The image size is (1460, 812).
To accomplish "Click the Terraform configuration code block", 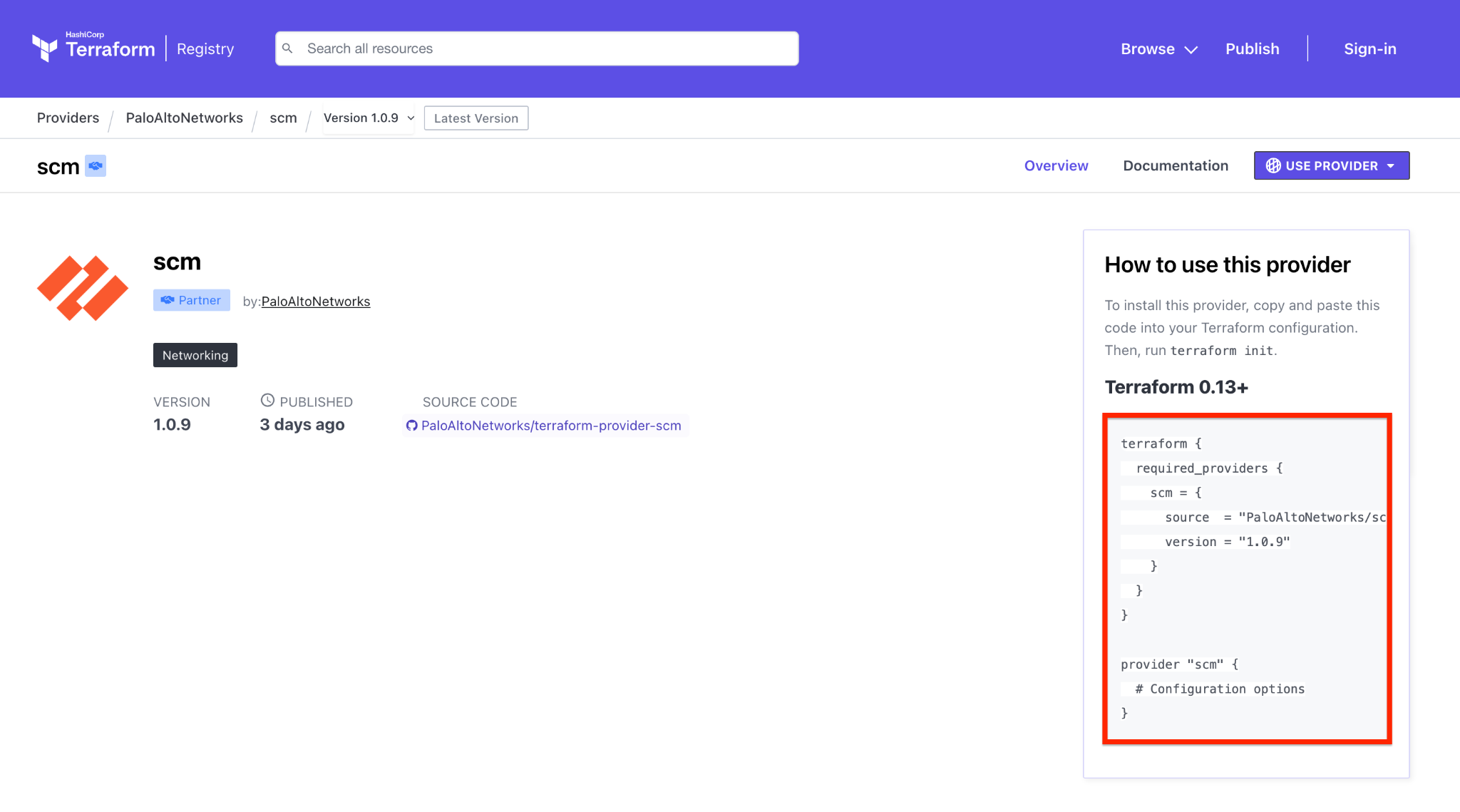I will tap(1247, 579).
